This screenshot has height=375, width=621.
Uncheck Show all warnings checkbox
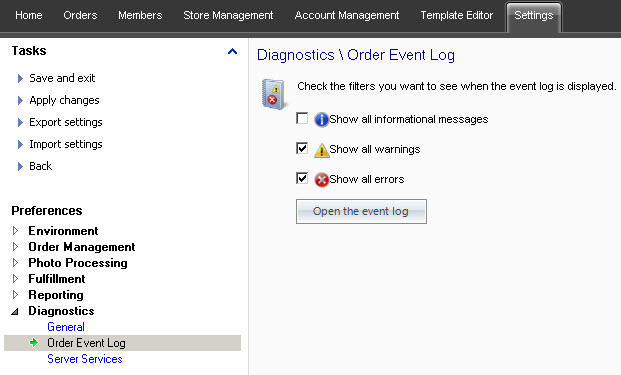click(x=302, y=148)
